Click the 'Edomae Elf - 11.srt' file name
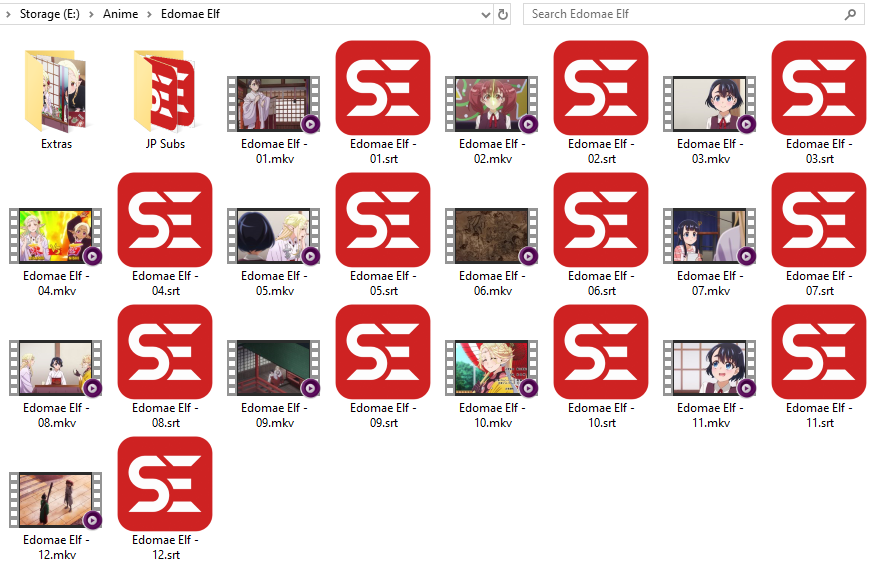Screen dimensions: 873x571 coord(819,415)
